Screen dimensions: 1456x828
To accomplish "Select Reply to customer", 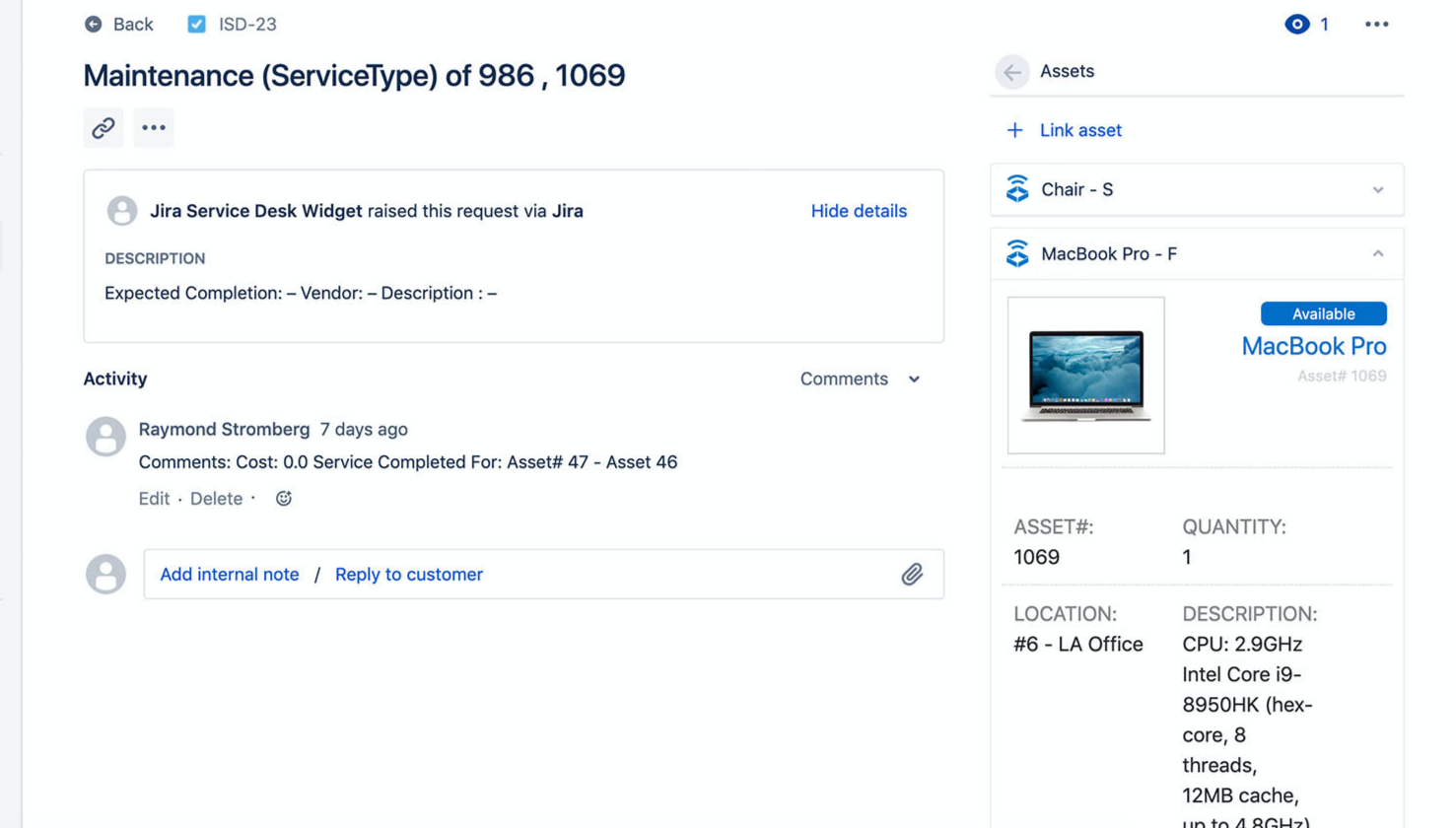I will pyautogui.click(x=409, y=575).
